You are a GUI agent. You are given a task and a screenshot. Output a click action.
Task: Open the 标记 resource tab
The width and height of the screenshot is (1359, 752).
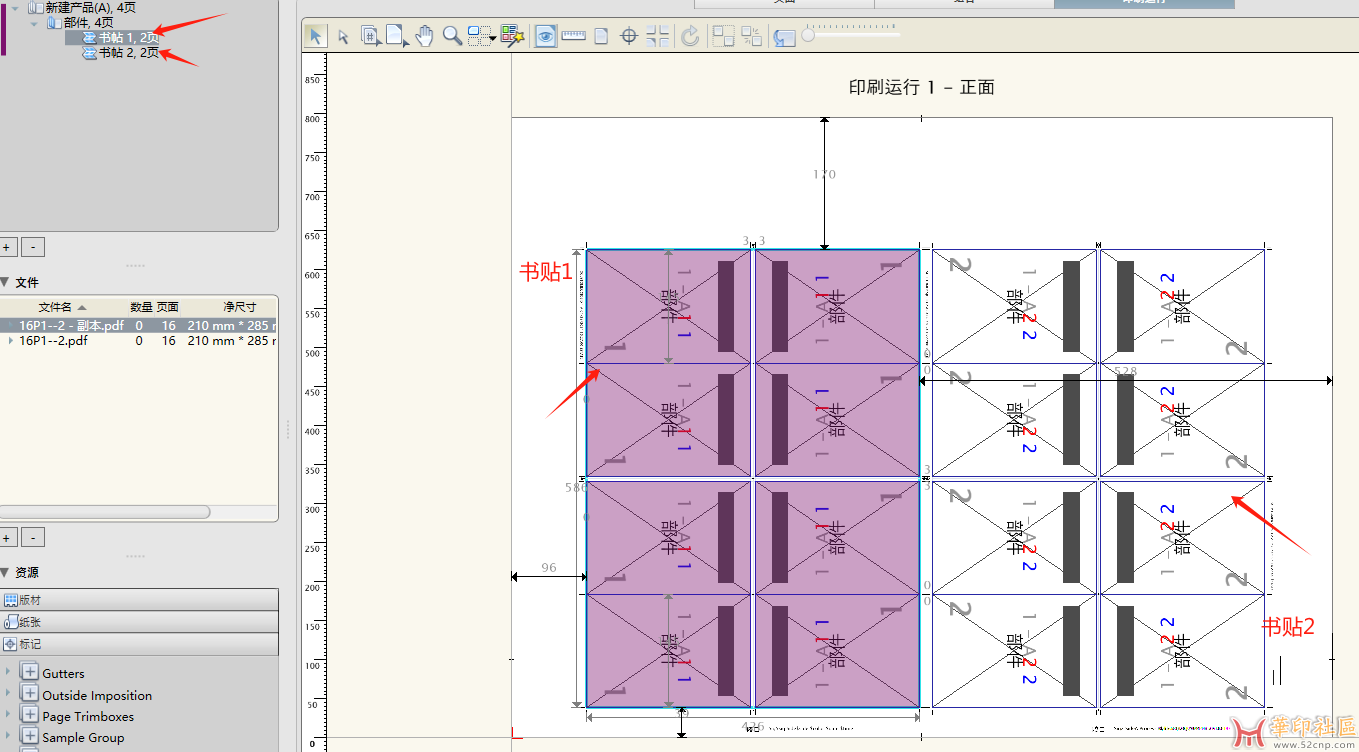(139, 644)
